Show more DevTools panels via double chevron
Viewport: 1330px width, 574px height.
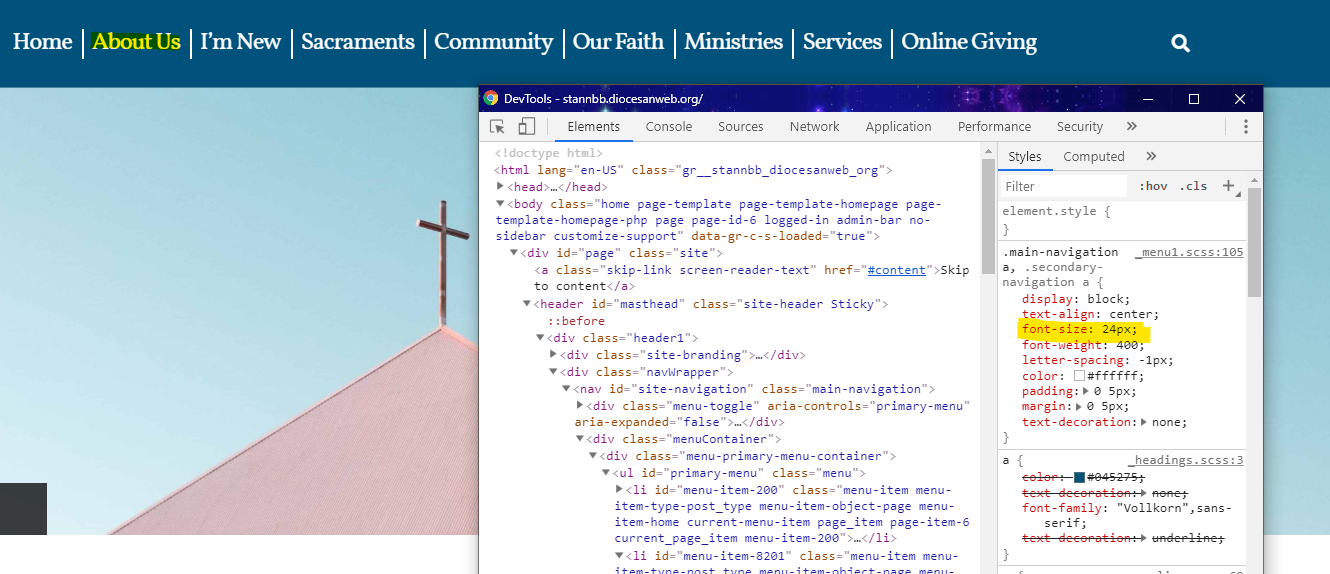coord(1132,127)
